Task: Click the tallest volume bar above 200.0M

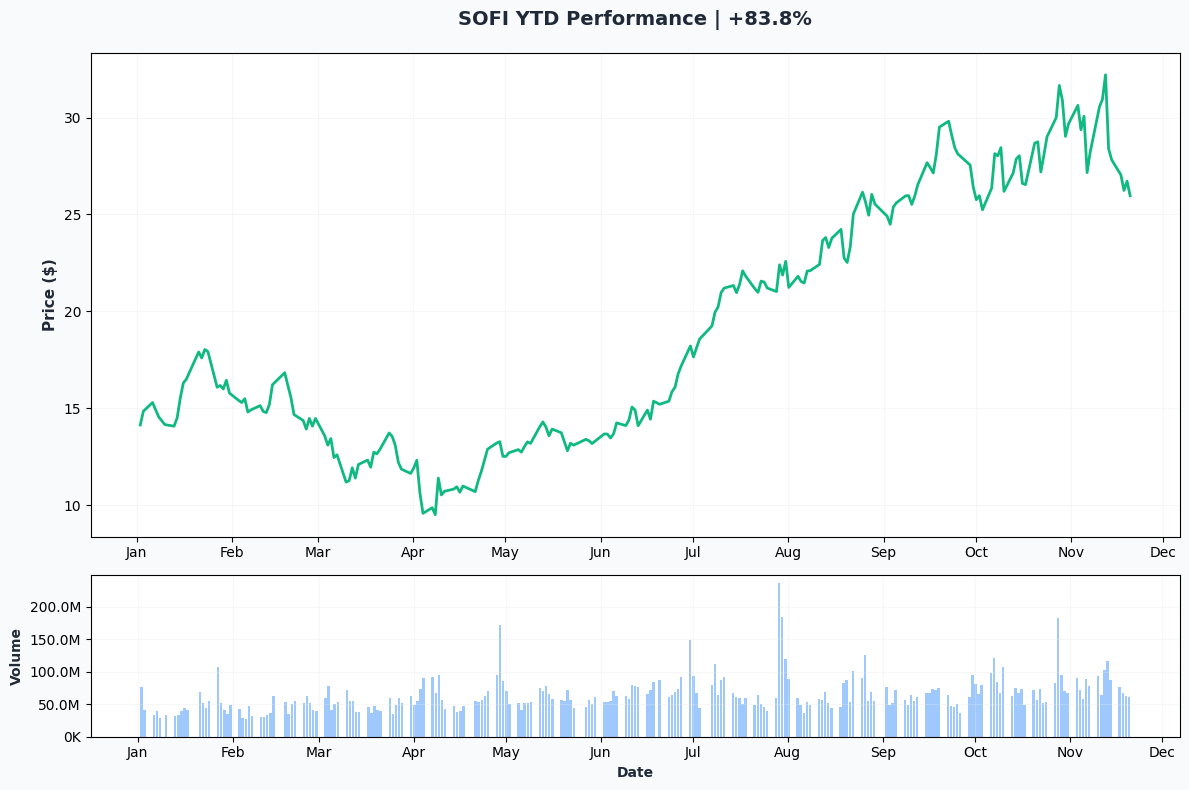Action: tap(779, 660)
